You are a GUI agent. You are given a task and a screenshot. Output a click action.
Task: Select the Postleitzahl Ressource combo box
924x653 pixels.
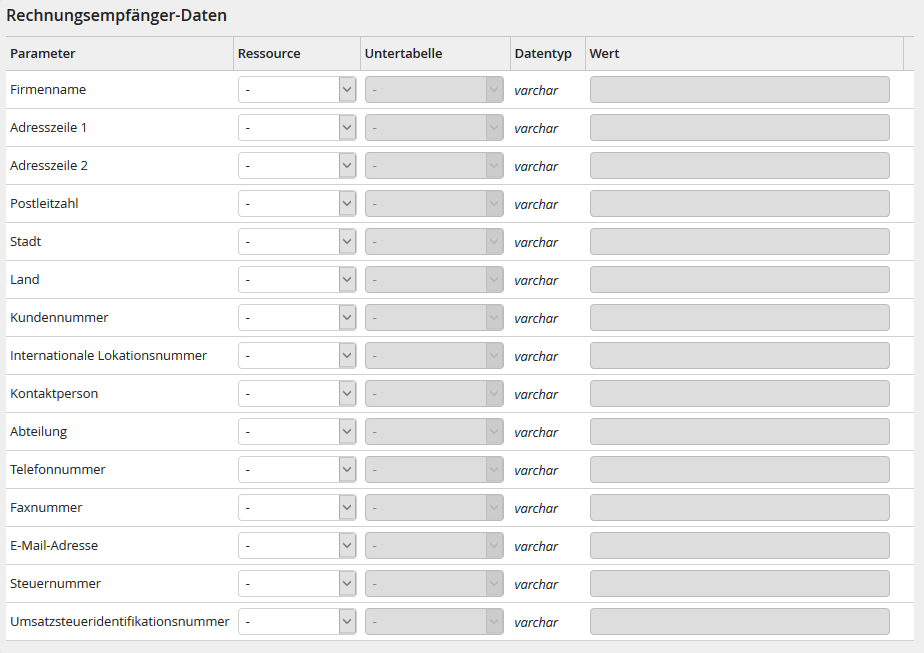(297, 204)
